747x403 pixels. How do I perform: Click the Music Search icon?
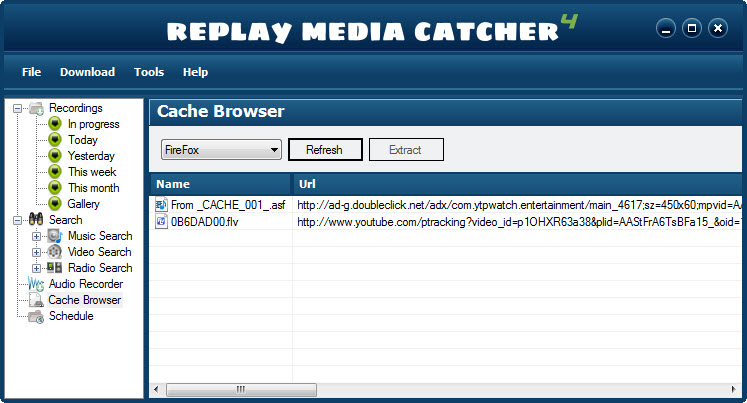(55, 236)
